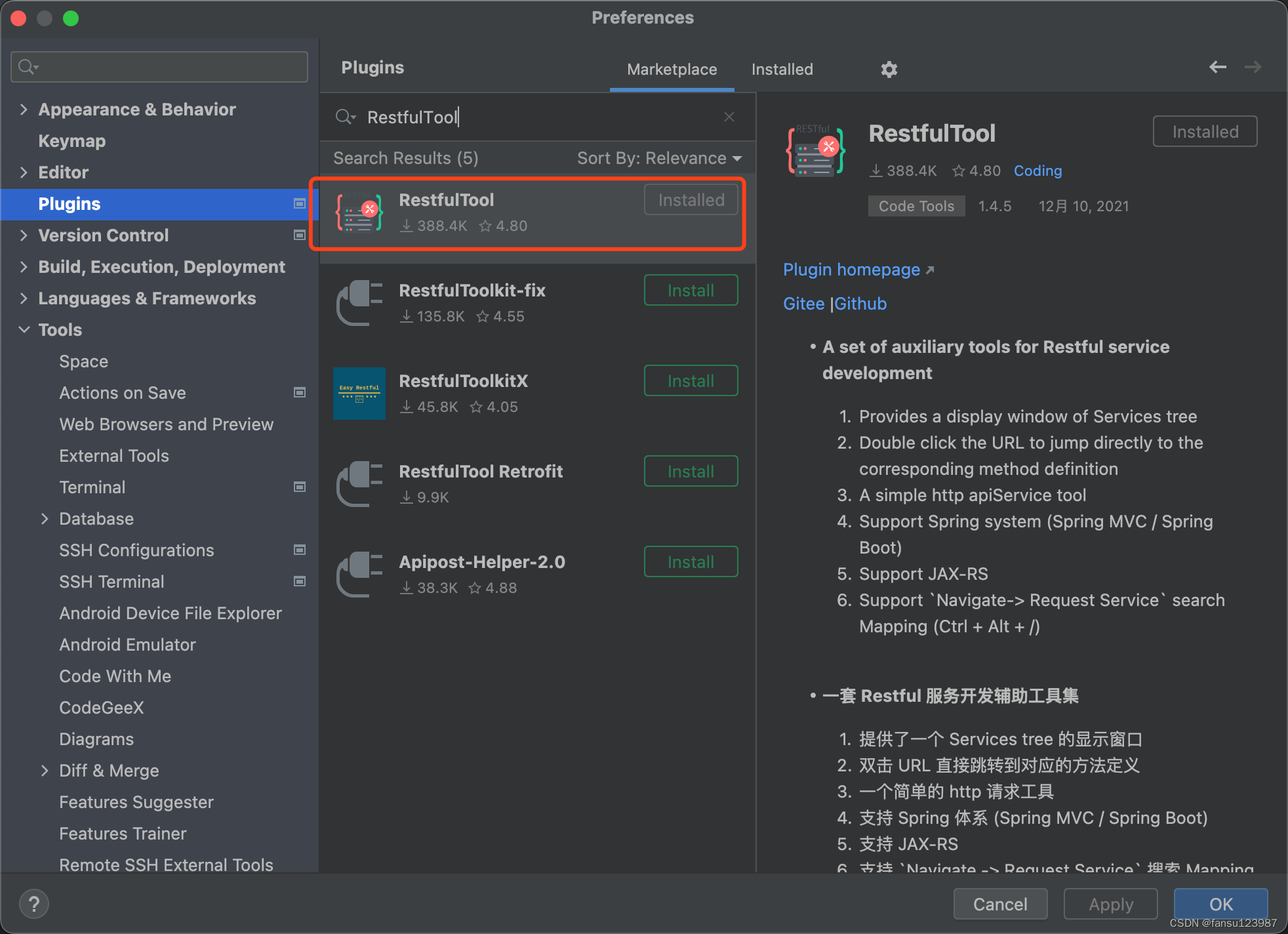The height and width of the screenshot is (934, 1288).
Task: Expand Version Control section
Action: pyautogui.click(x=24, y=235)
